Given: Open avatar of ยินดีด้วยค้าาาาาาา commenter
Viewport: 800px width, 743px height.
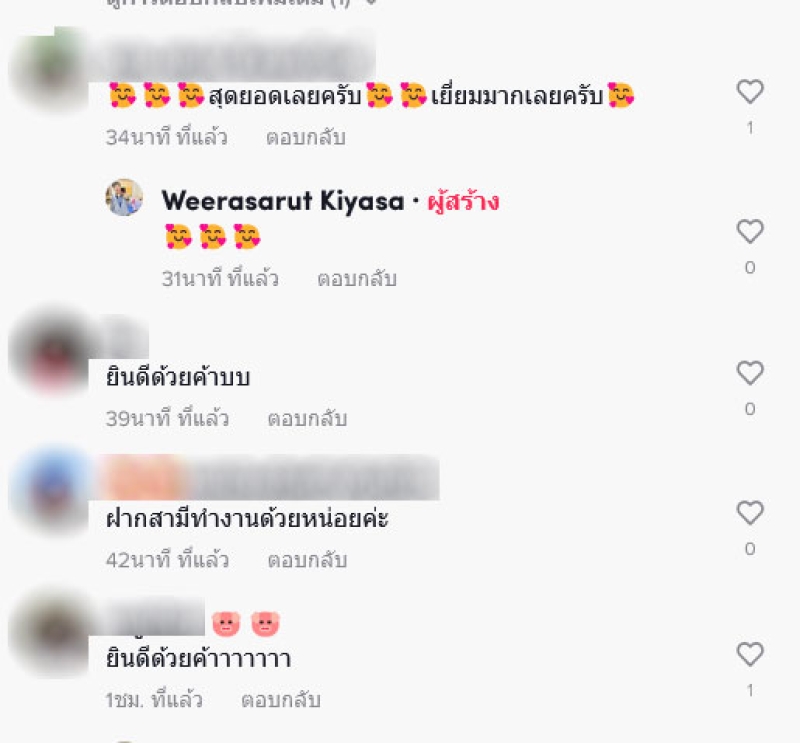Looking at the screenshot, I should (x=50, y=632).
